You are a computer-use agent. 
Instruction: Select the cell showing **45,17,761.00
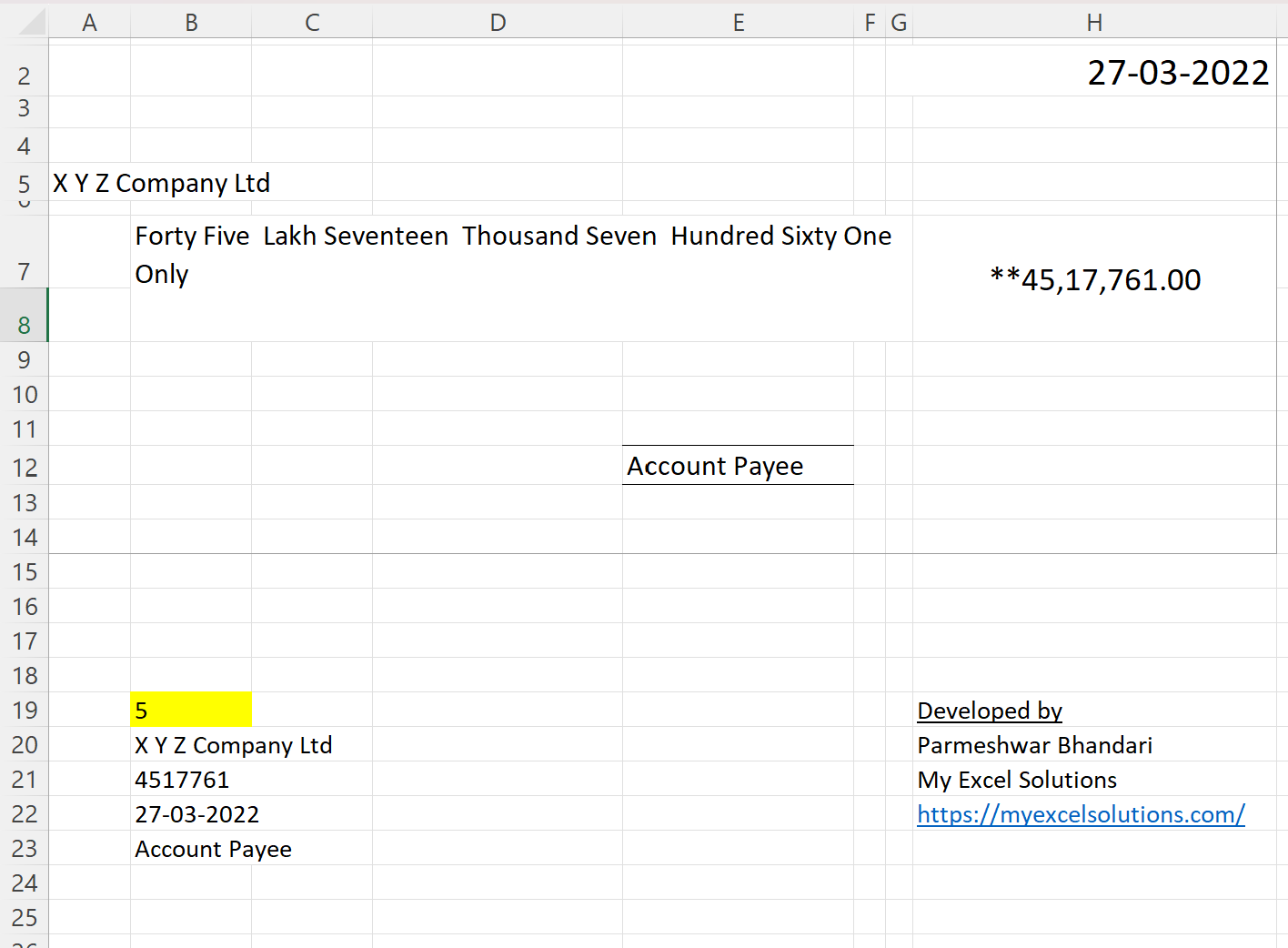pos(1095,279)
